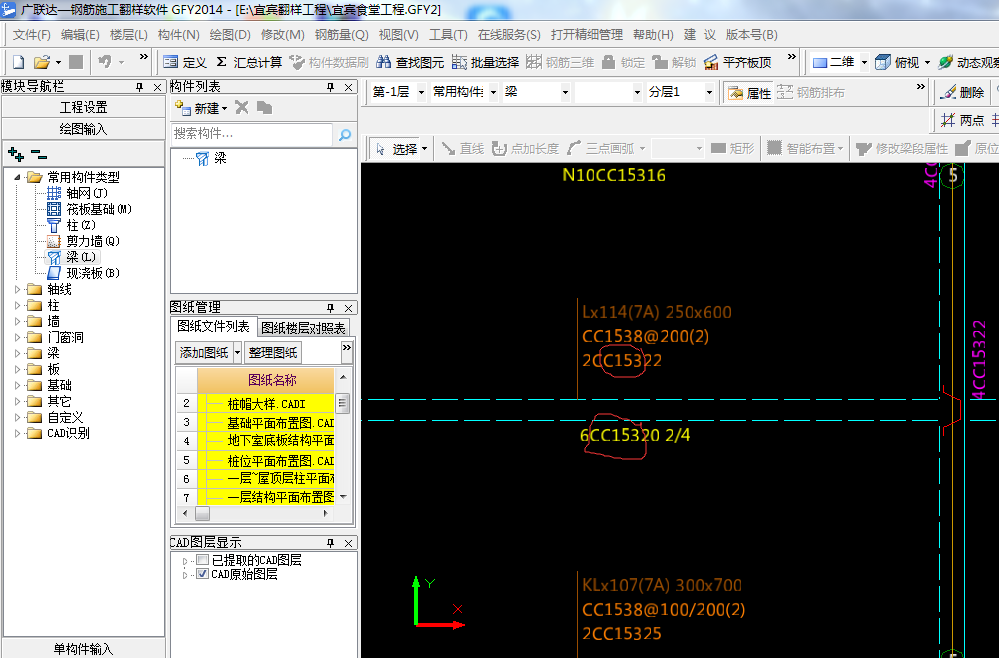Open the 工具(T) menu
Viewport: 999px width, 658px height.
[x=448, y=34]
